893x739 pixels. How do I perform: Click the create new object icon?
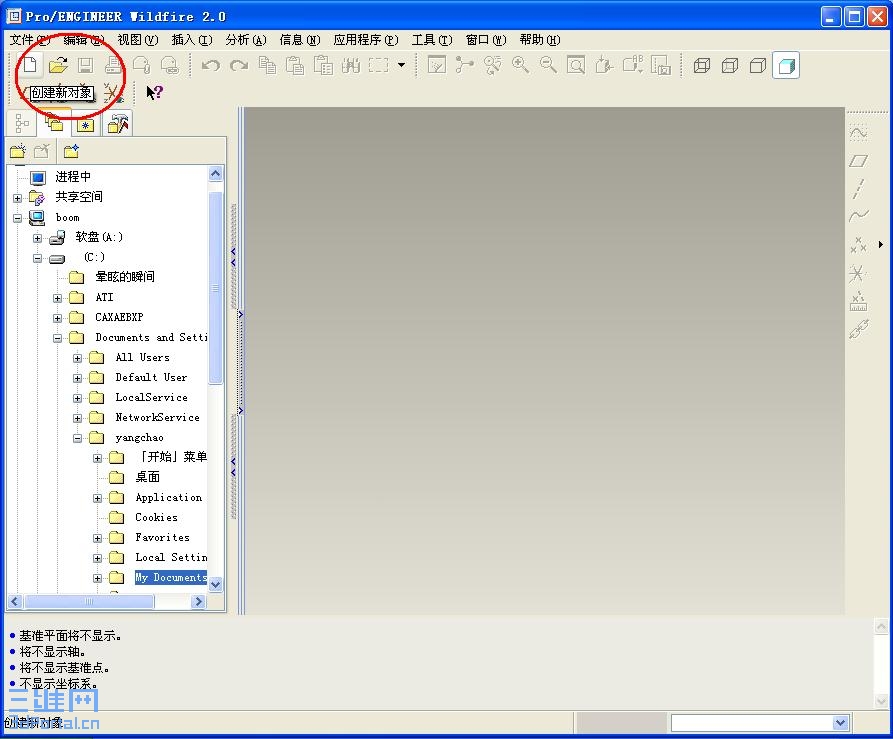coord(30,65)
